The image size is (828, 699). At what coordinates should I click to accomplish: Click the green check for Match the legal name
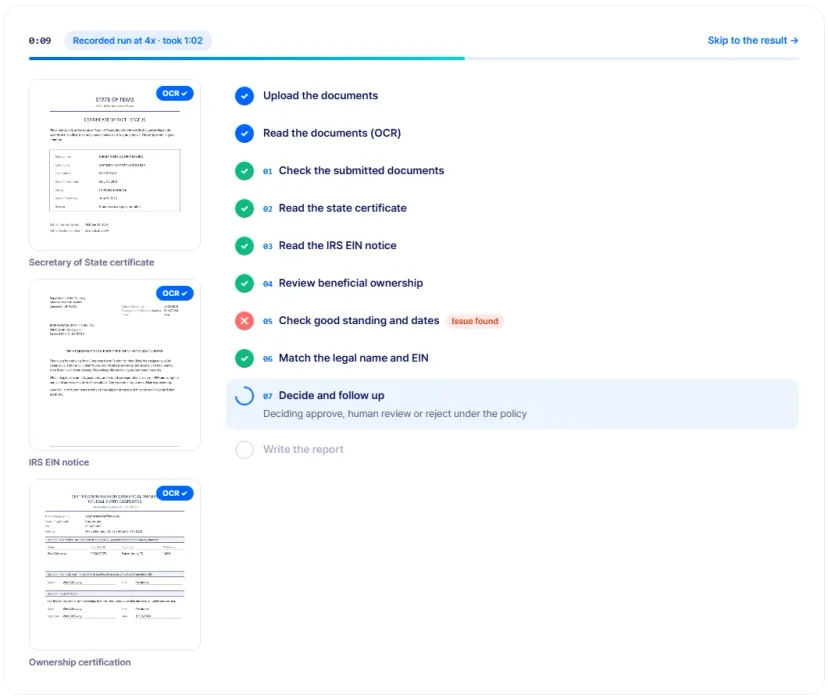[244, 358]
